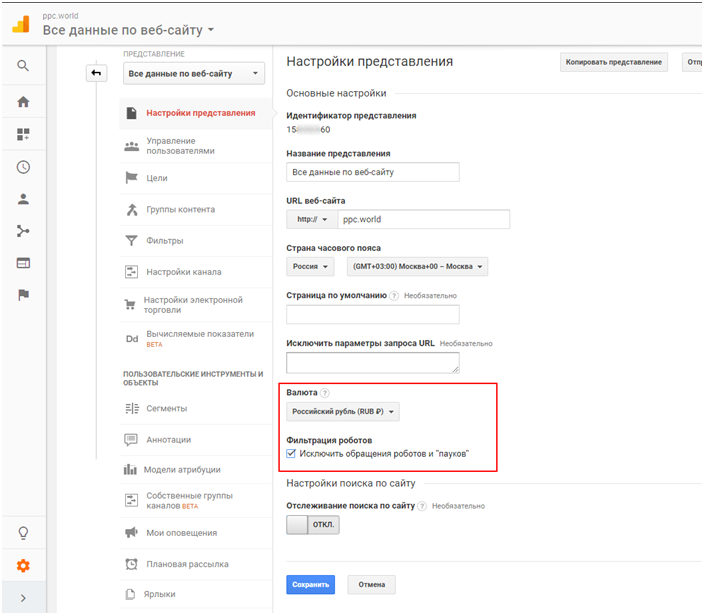Viewport: 704px width, 615px height.
Task: Go to Home via house icon
Action: point(23,102)
